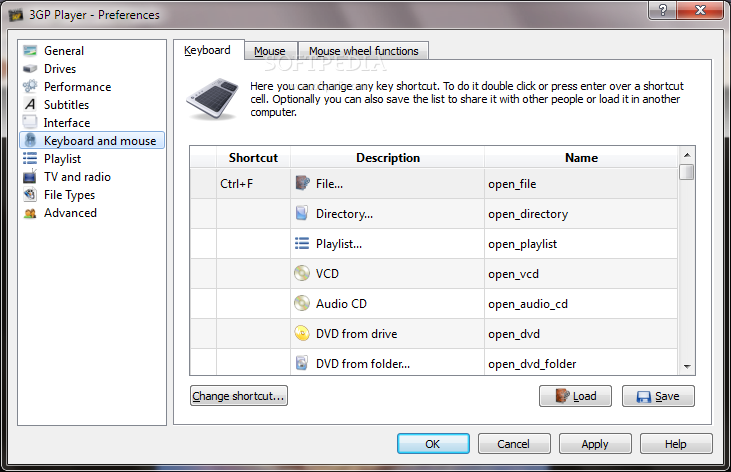Image resolution: width=731 pixels, height=472 pixels.
Task: Click the File Types icon
Action: tap(30, 194)
